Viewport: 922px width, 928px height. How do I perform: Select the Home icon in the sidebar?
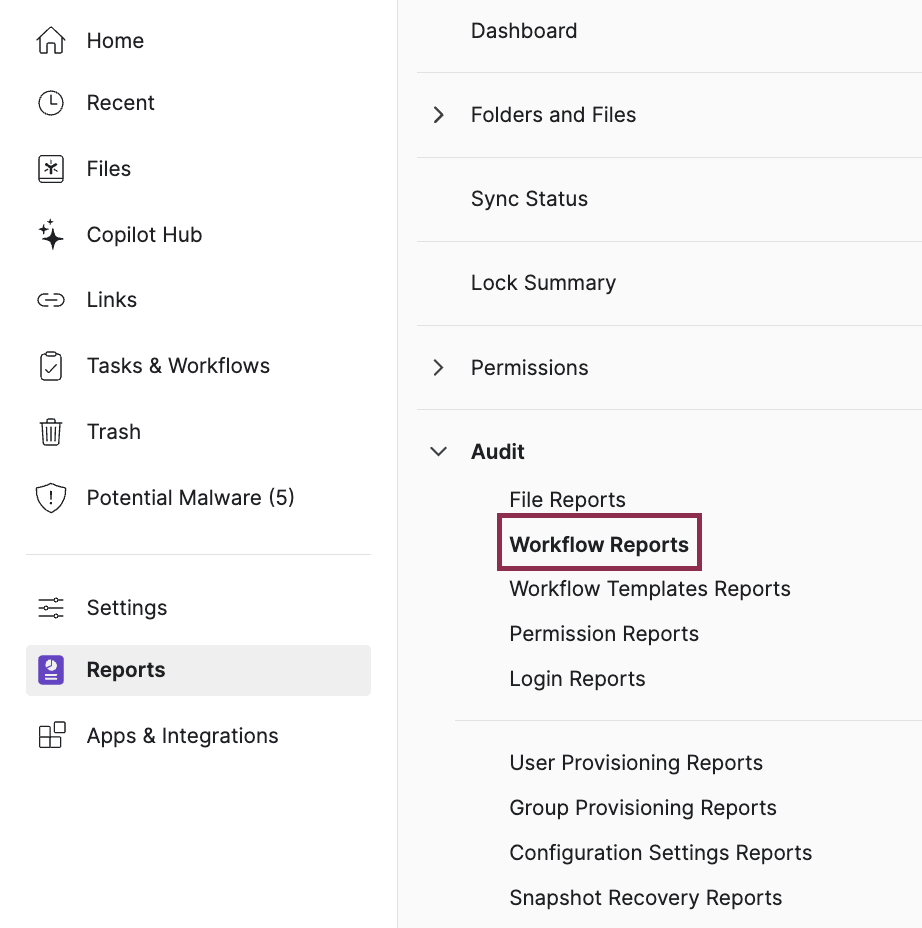pyautogui.click(x=51, y=40)
